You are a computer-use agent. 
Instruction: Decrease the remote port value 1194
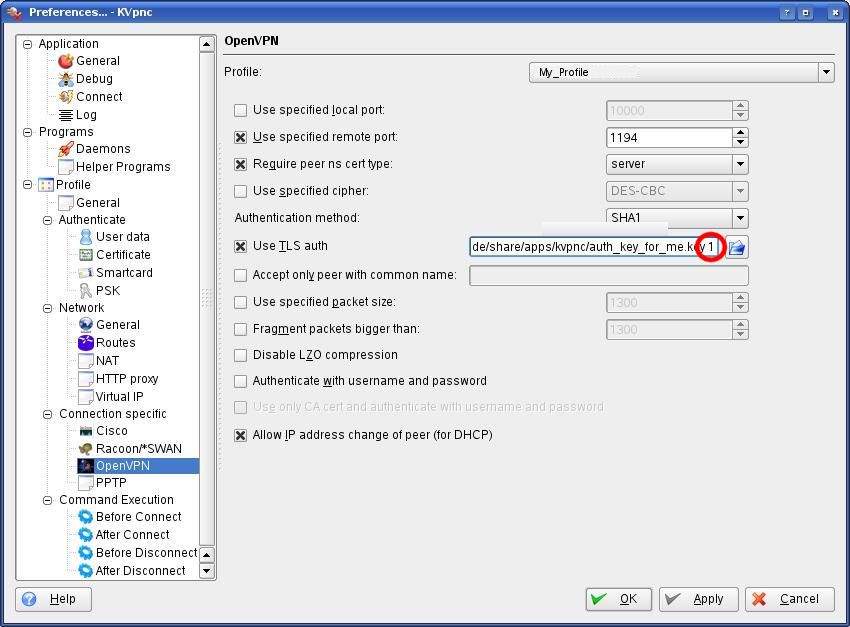[x=740, y=142]
